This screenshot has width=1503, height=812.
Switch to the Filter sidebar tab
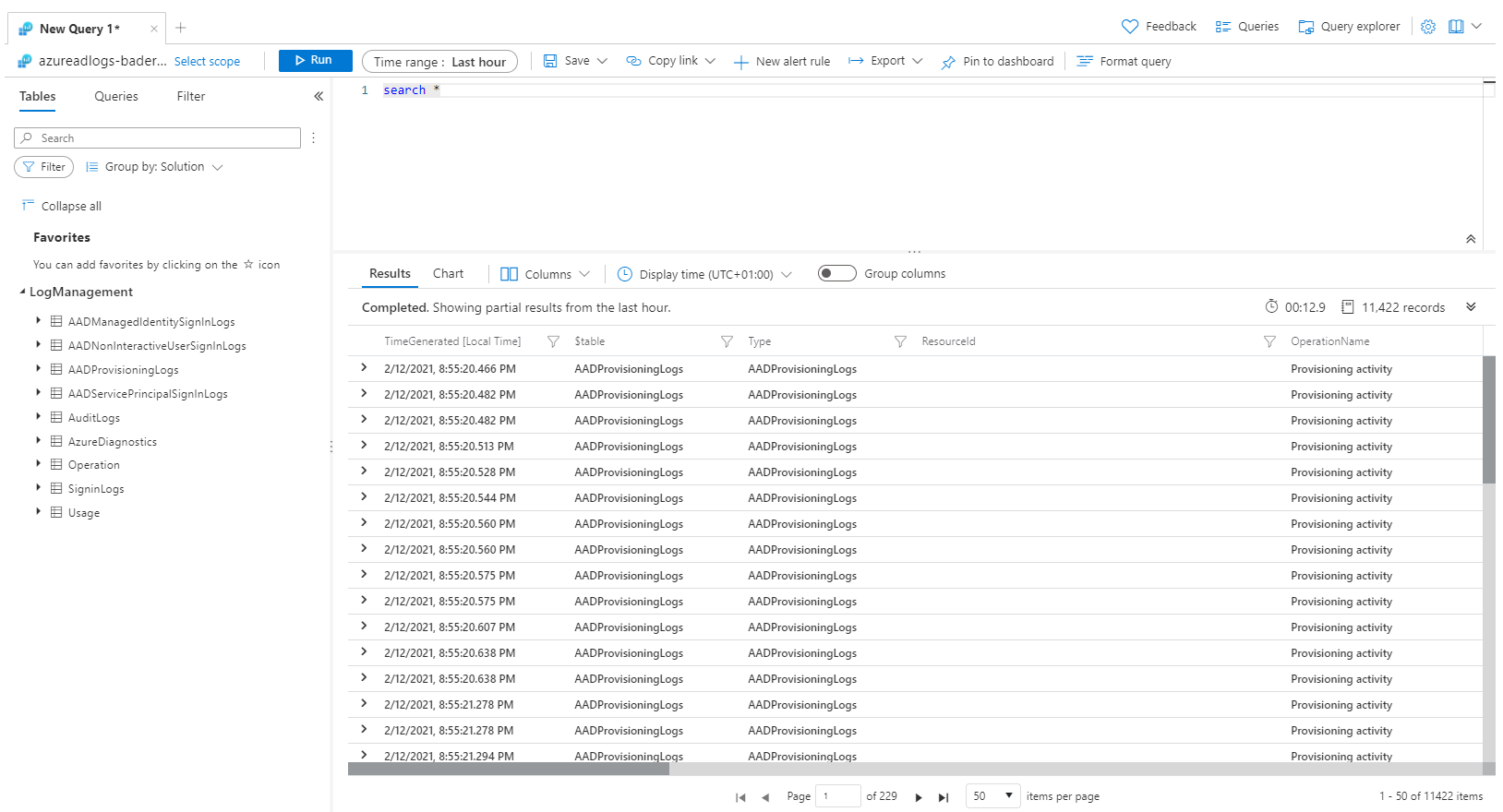click(191, 96)
